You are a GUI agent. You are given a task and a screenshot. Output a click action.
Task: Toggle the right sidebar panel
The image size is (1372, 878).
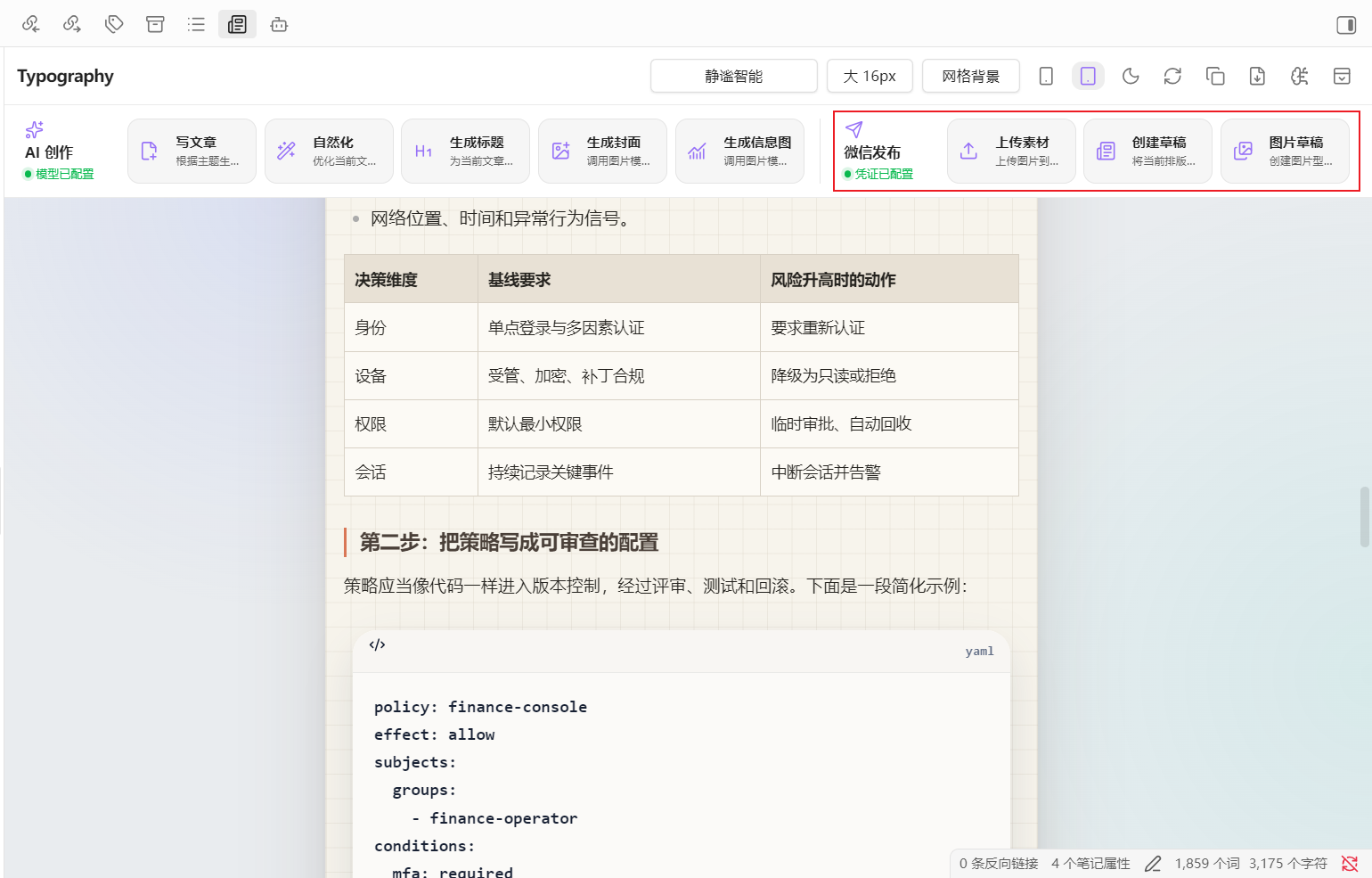pyautogui.click(x=1346, y=25)
